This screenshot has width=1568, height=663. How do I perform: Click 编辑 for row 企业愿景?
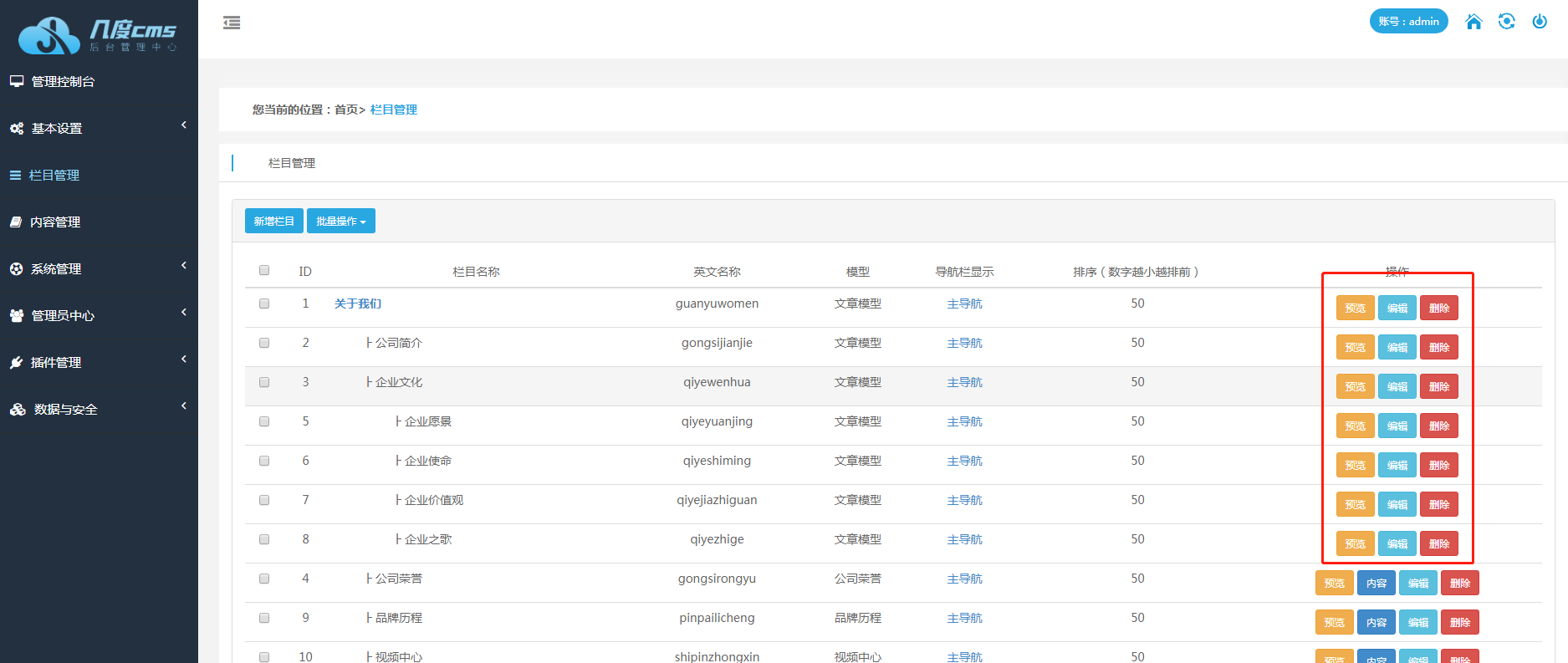tap(1397, 426)
